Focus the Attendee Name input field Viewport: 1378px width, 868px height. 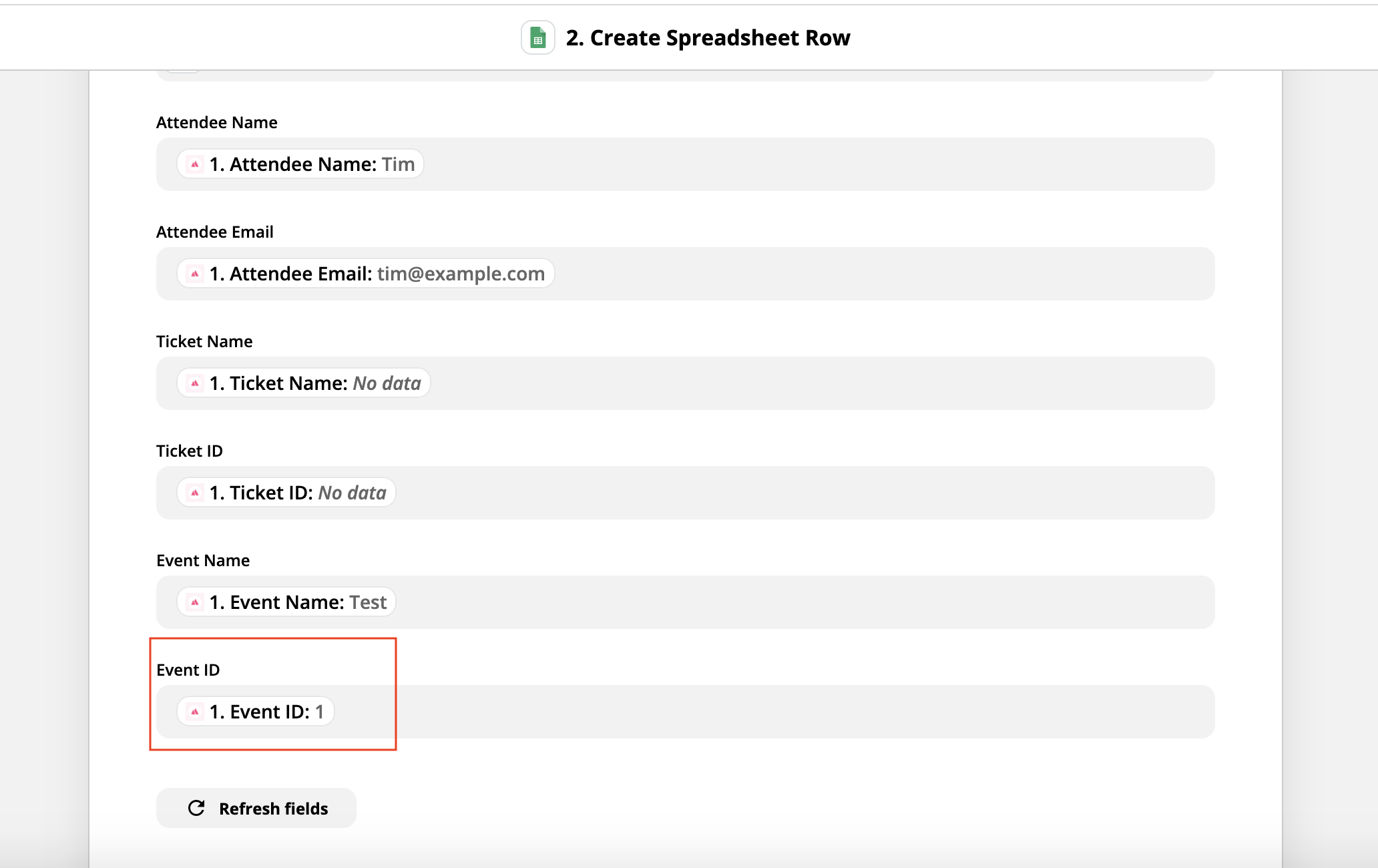pos(686,164)
